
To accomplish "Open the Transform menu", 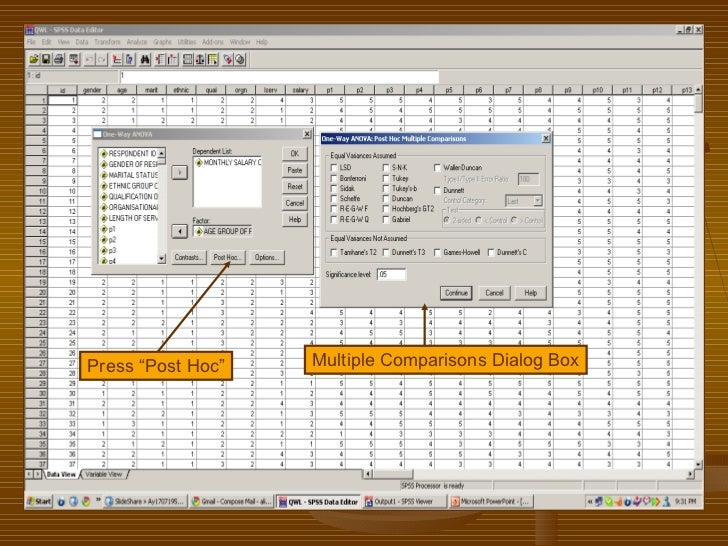I will (x=107, y=42).
